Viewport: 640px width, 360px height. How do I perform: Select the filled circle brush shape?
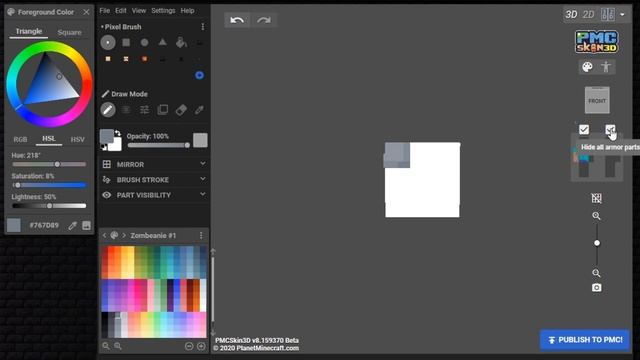pos(144,42)
